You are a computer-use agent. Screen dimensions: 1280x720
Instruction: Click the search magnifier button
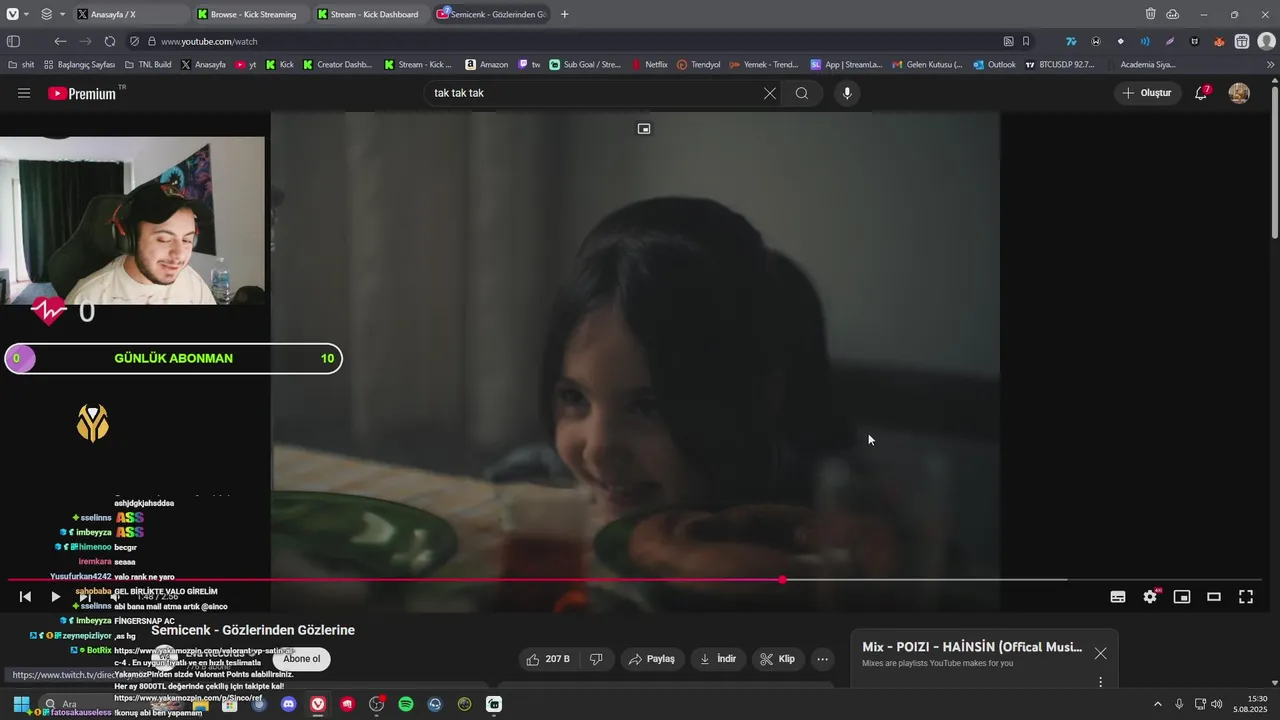click(802, 93)
